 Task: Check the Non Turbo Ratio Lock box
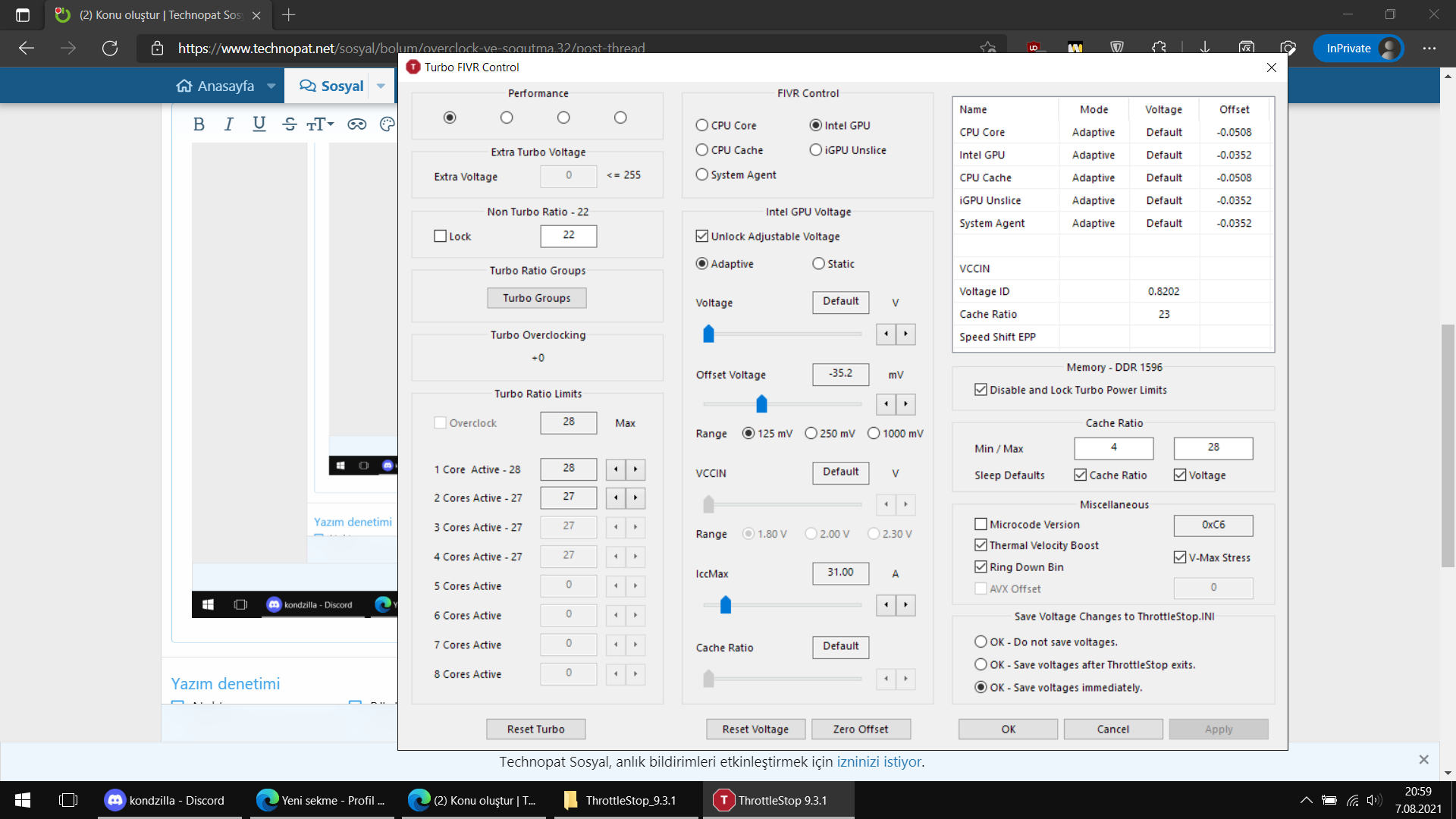(441, 237)
